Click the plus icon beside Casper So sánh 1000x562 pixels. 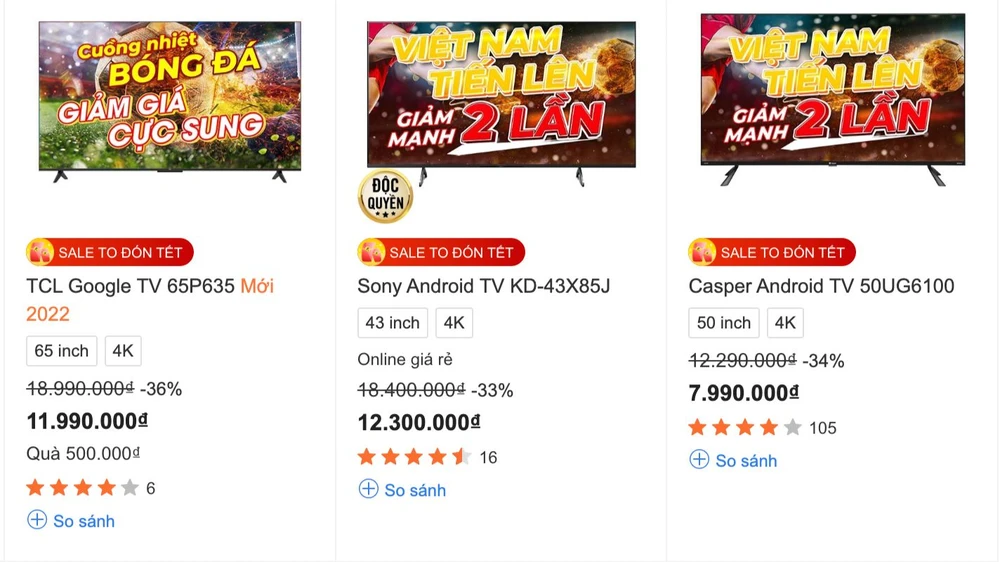coord(699,459)
